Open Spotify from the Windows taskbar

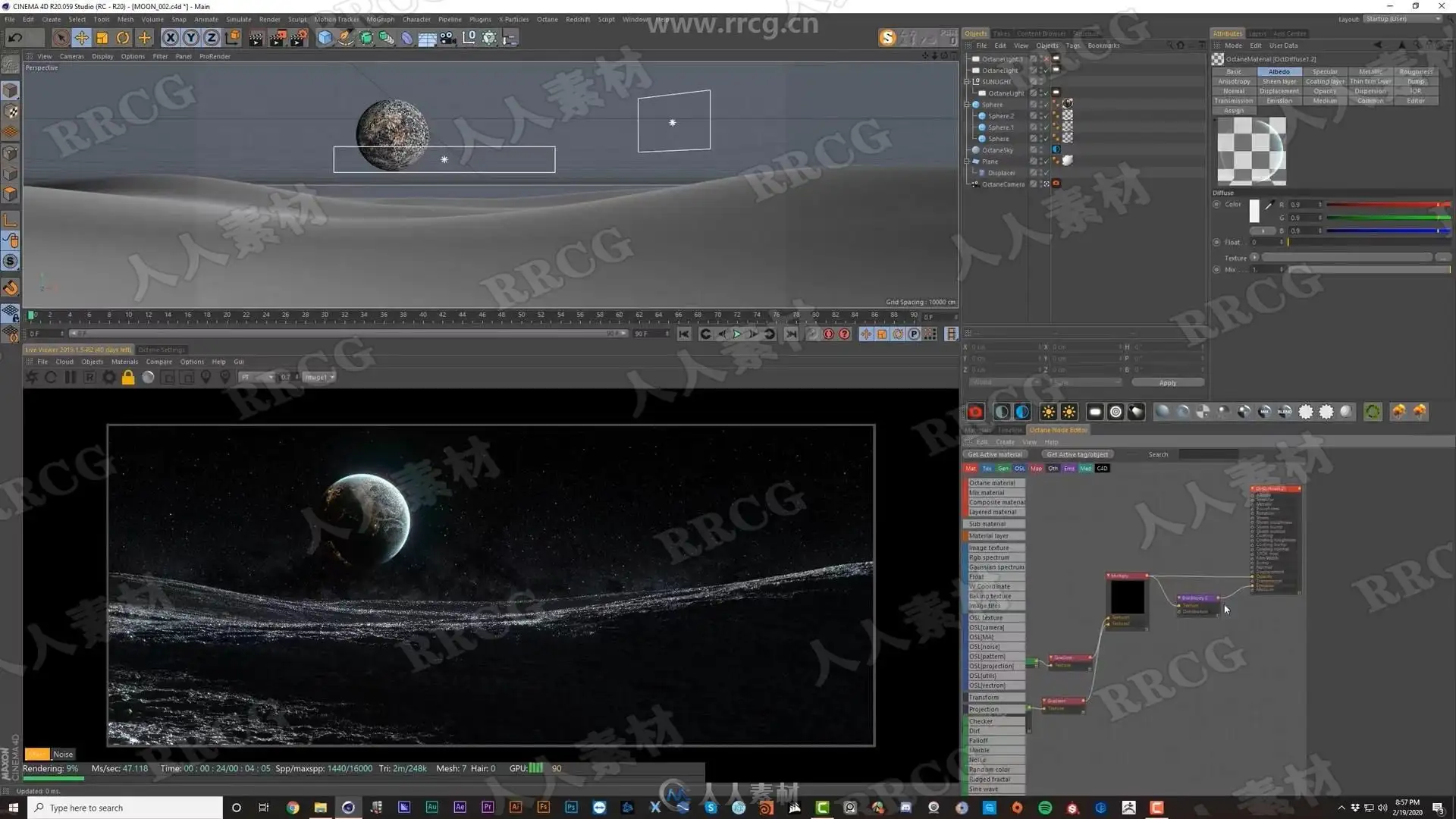(1045, 808)
